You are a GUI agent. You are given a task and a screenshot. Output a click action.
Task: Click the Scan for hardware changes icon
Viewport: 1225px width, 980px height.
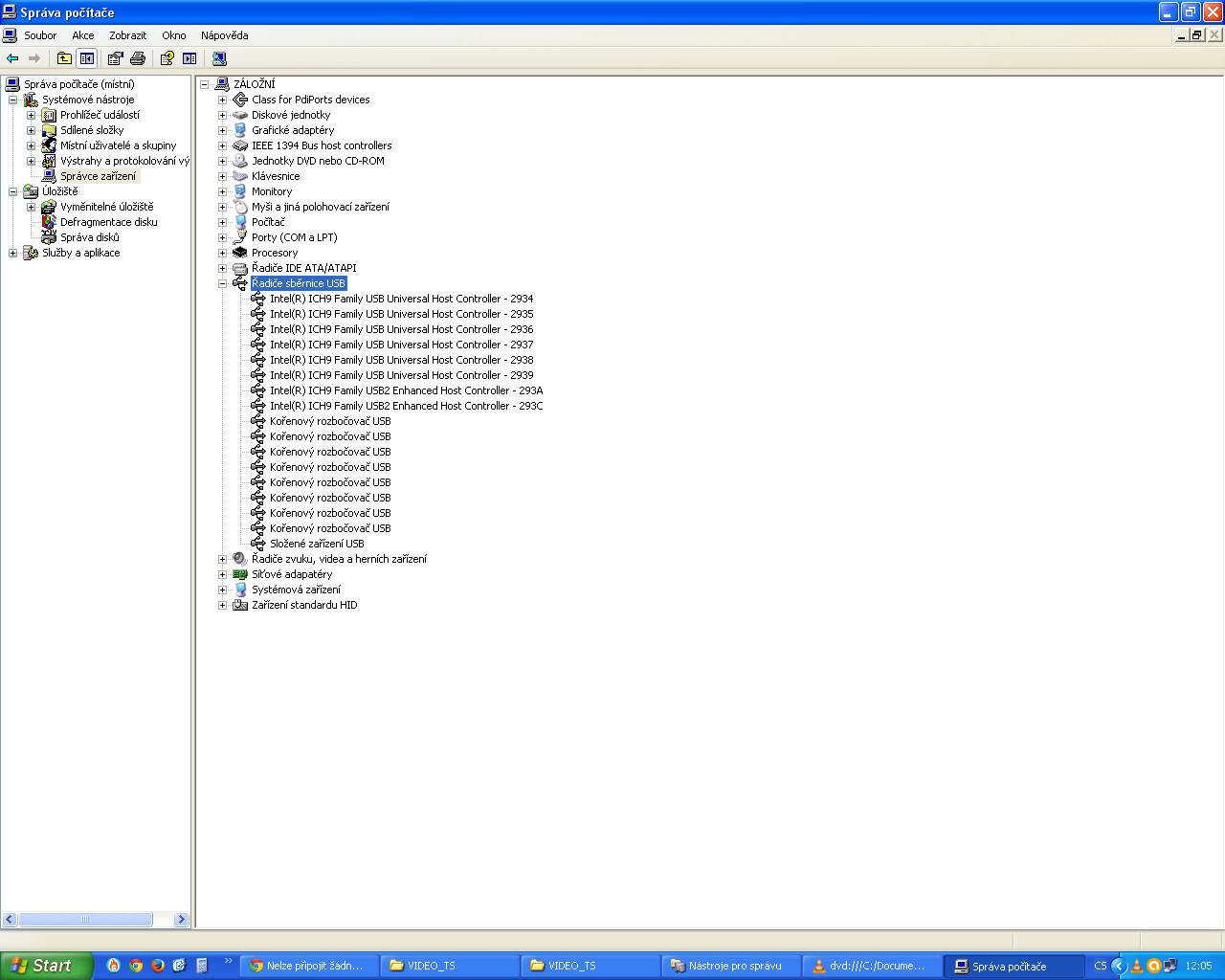pyautogui.click(x=219, y=58)
